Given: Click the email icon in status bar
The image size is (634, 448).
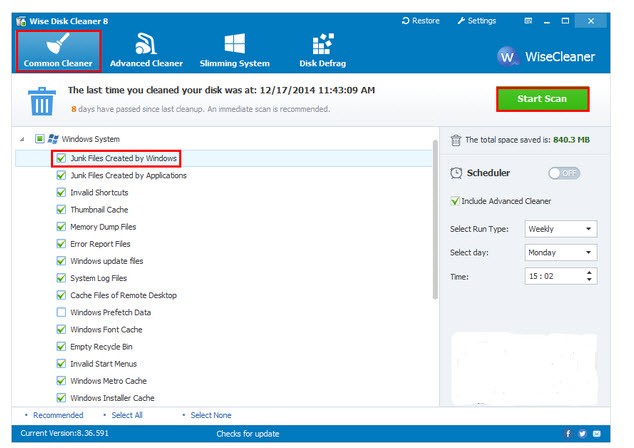Looking at the screenshot, I should [596, 434].
